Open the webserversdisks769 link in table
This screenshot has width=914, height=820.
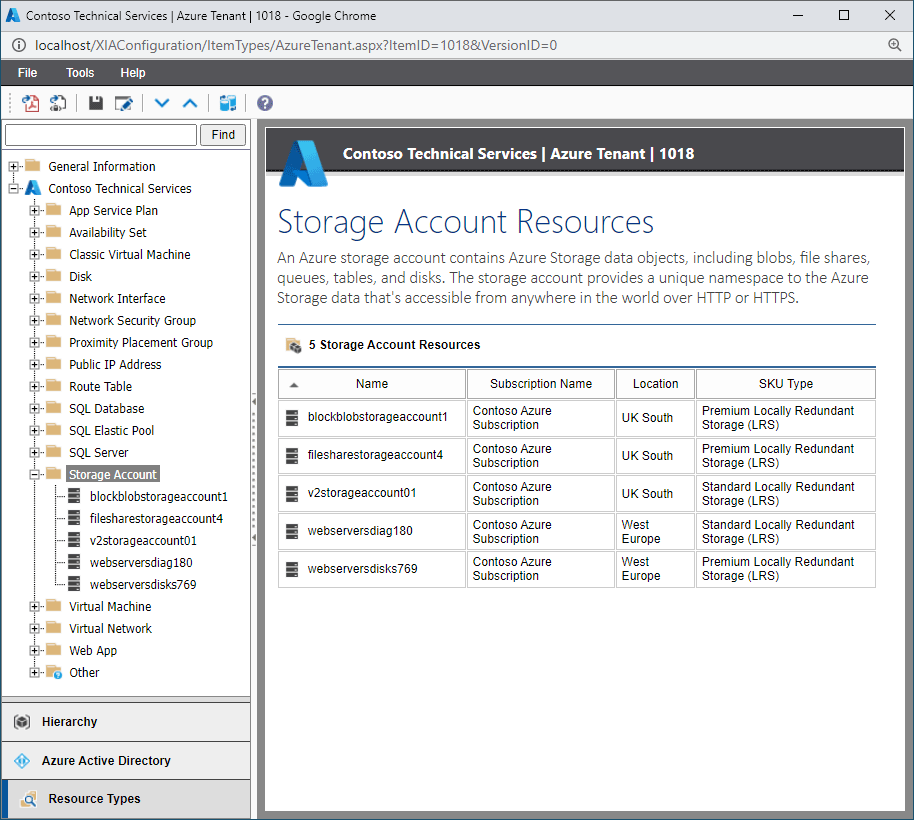(363, 569)
